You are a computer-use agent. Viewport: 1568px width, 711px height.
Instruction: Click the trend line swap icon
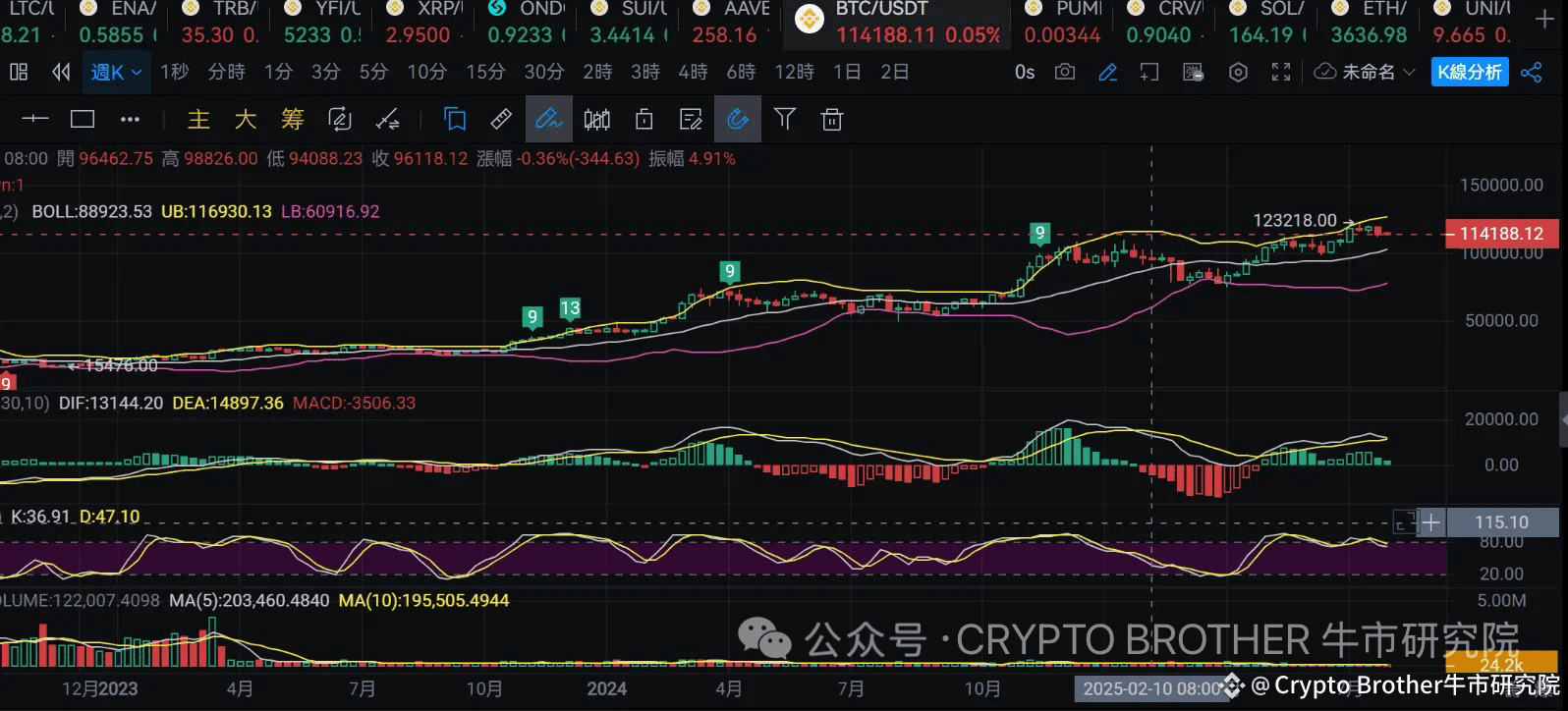coord(387,119)
